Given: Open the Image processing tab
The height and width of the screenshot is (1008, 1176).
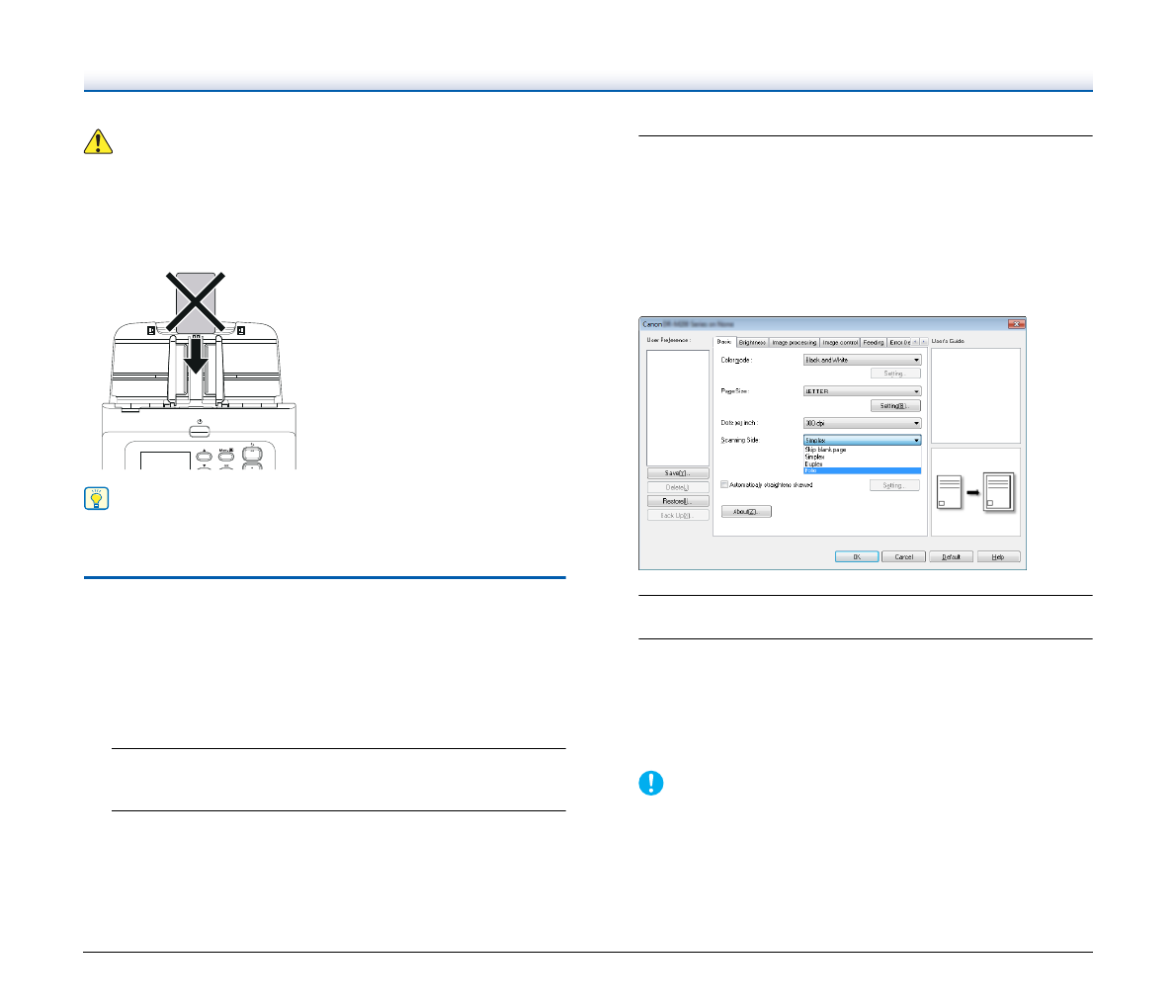Looking at the screenshot, I should [794, 342].
